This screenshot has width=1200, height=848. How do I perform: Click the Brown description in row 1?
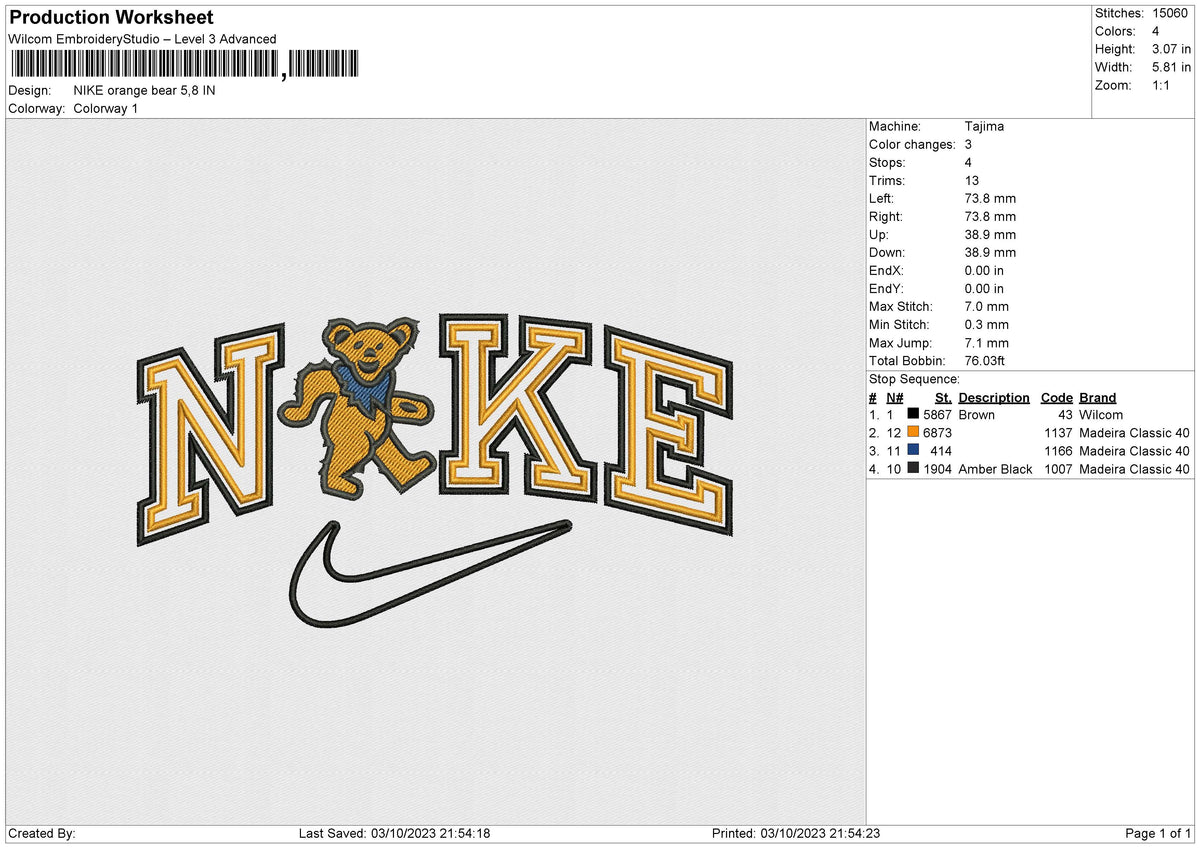[x=976, y=415]
